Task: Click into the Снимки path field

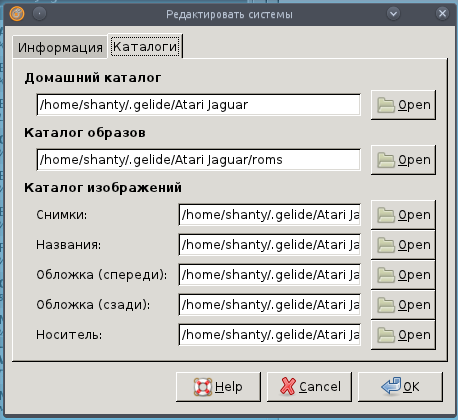Action: coord(270,215)
